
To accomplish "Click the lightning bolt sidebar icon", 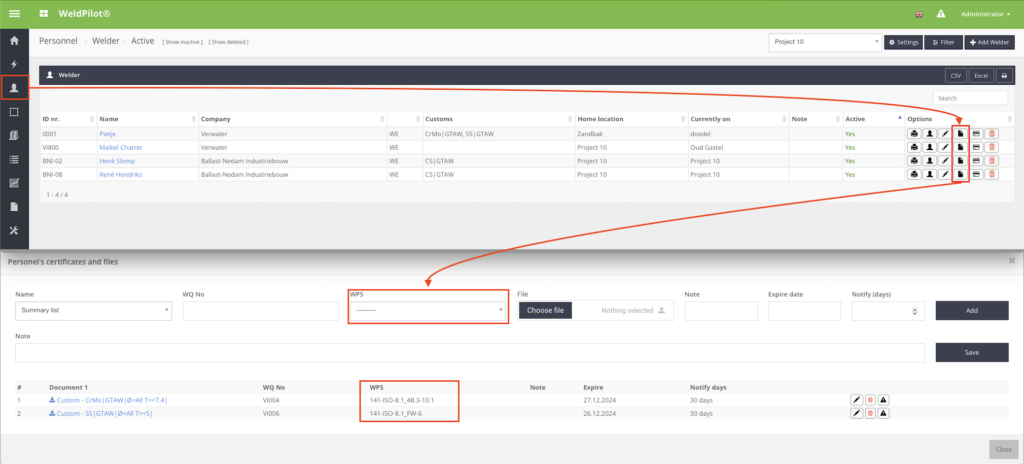I will pyautogui.click(x=14, y=64).
